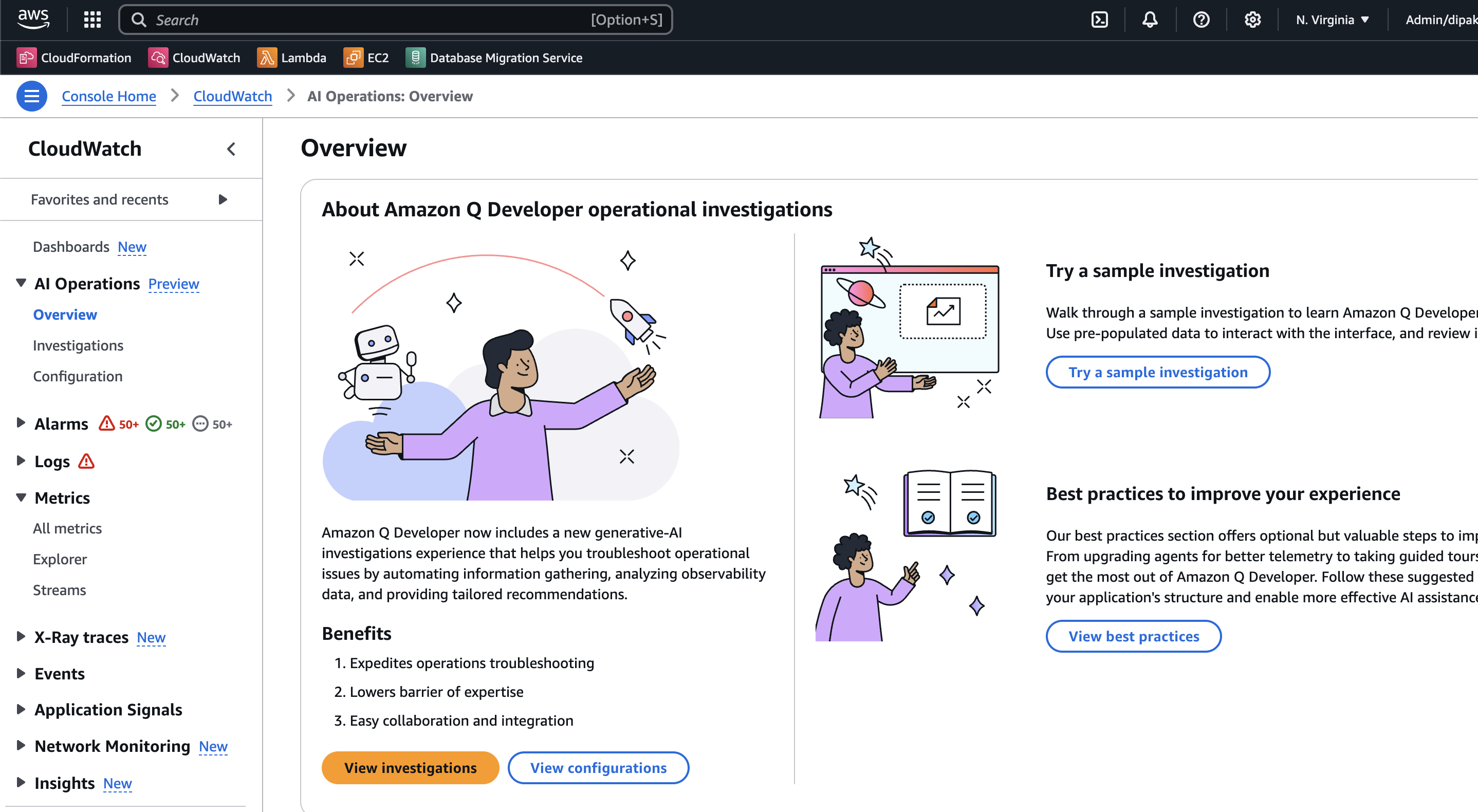Open the notifications bell
This screenshot has height=812, width=1478.
(1150, 20)
